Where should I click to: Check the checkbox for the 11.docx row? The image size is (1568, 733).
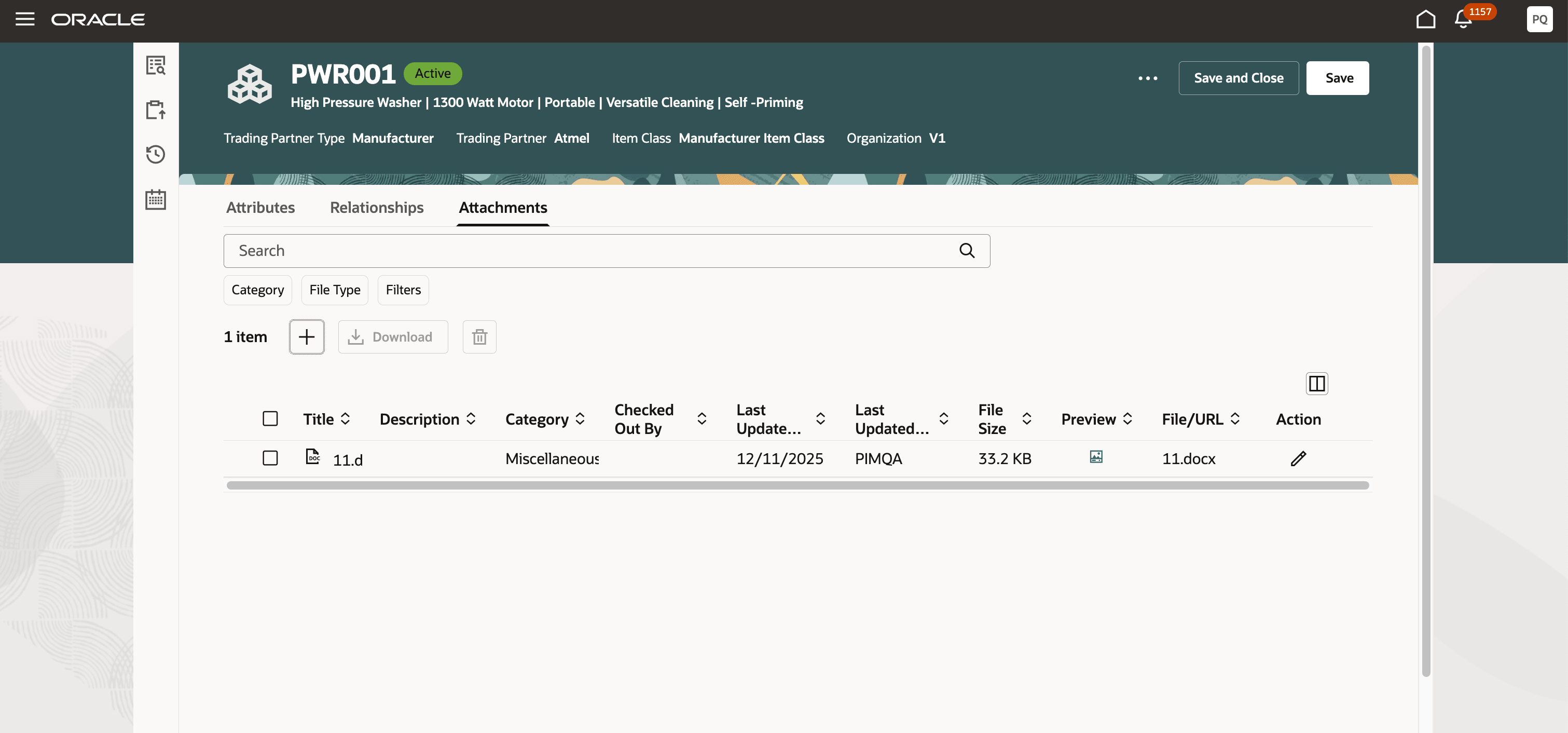pos(270,458)
